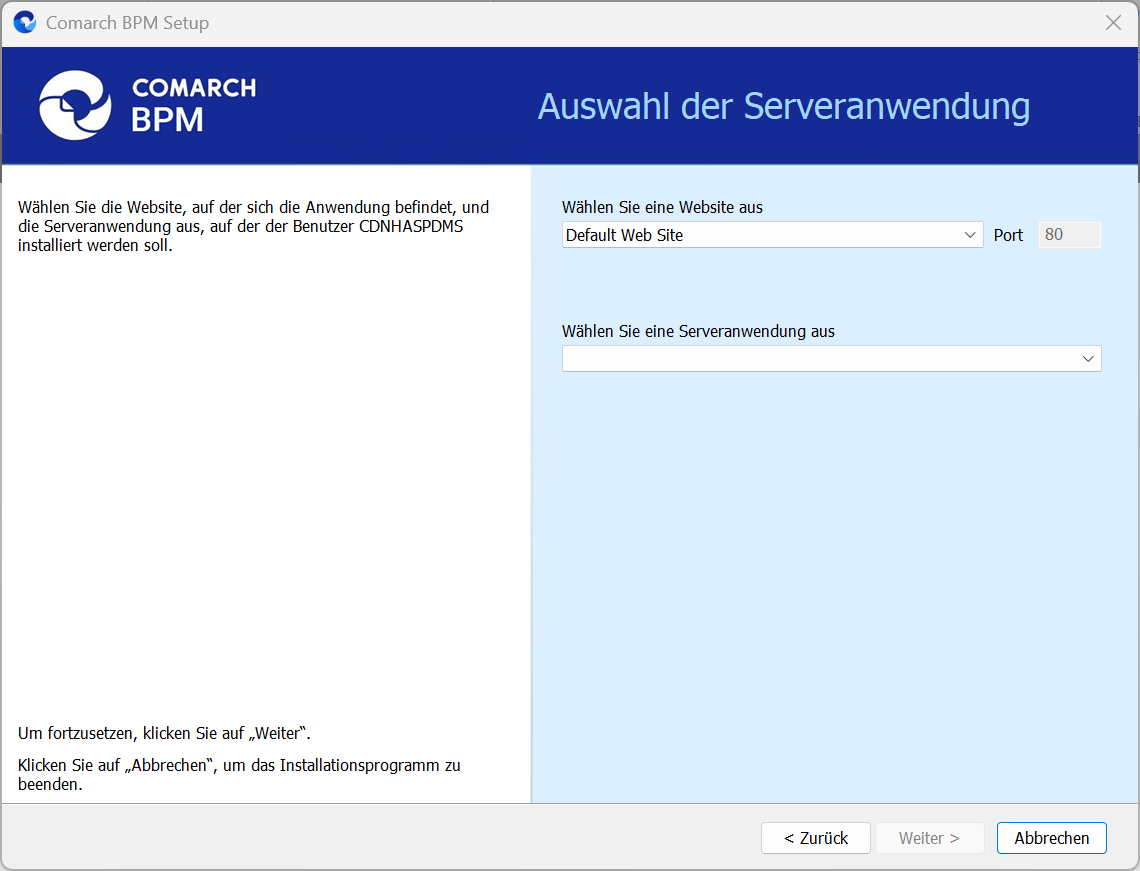This screenshot has width=1140, height=871.
Task: Click the description paragraph mentioning CDNHASPDMS
Action: 253,226
